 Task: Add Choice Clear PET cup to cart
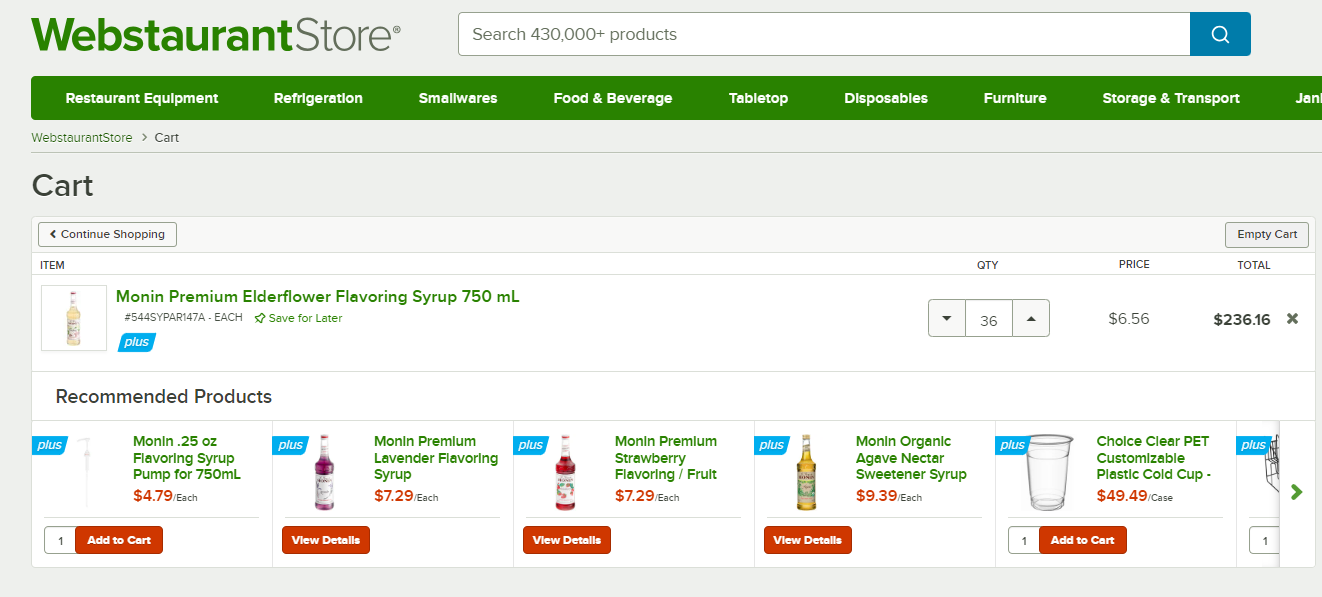1083,540
